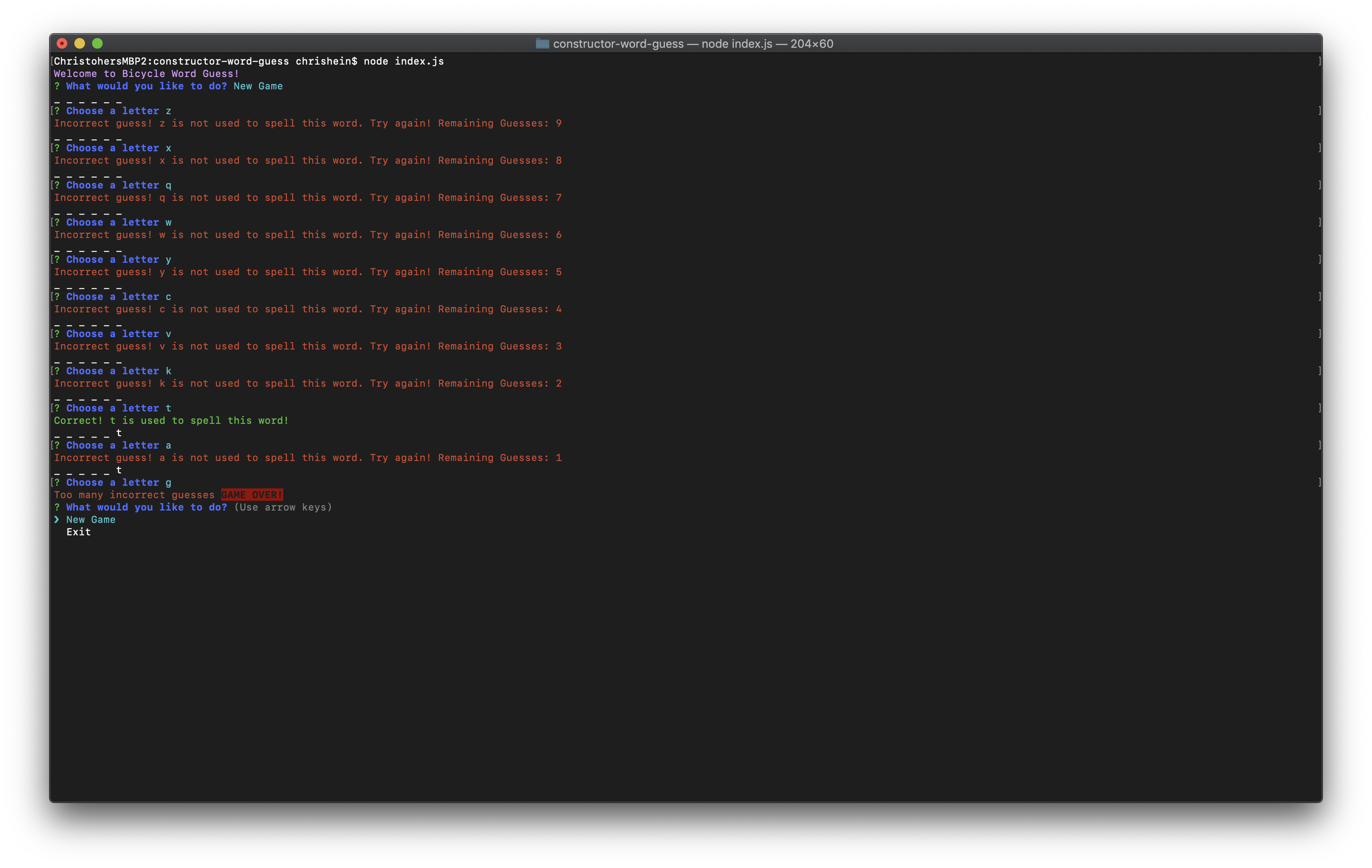Select the Exit menu option

pyautogui.click(x=78, y=532)
